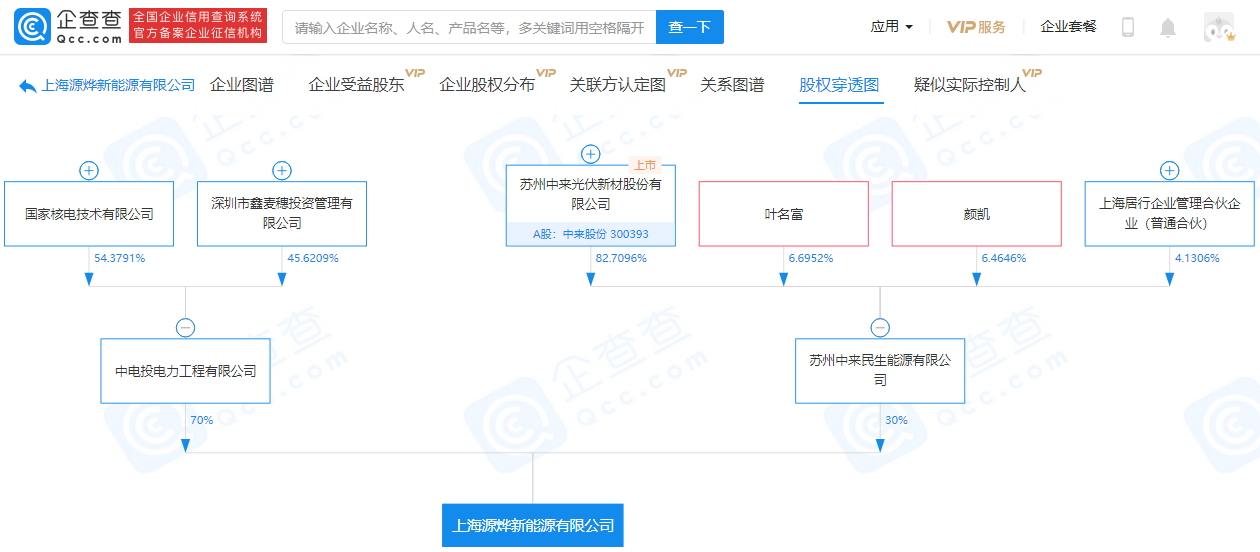Click the 企业套餐 link
1260x552 pixels.
[1068, 27]
